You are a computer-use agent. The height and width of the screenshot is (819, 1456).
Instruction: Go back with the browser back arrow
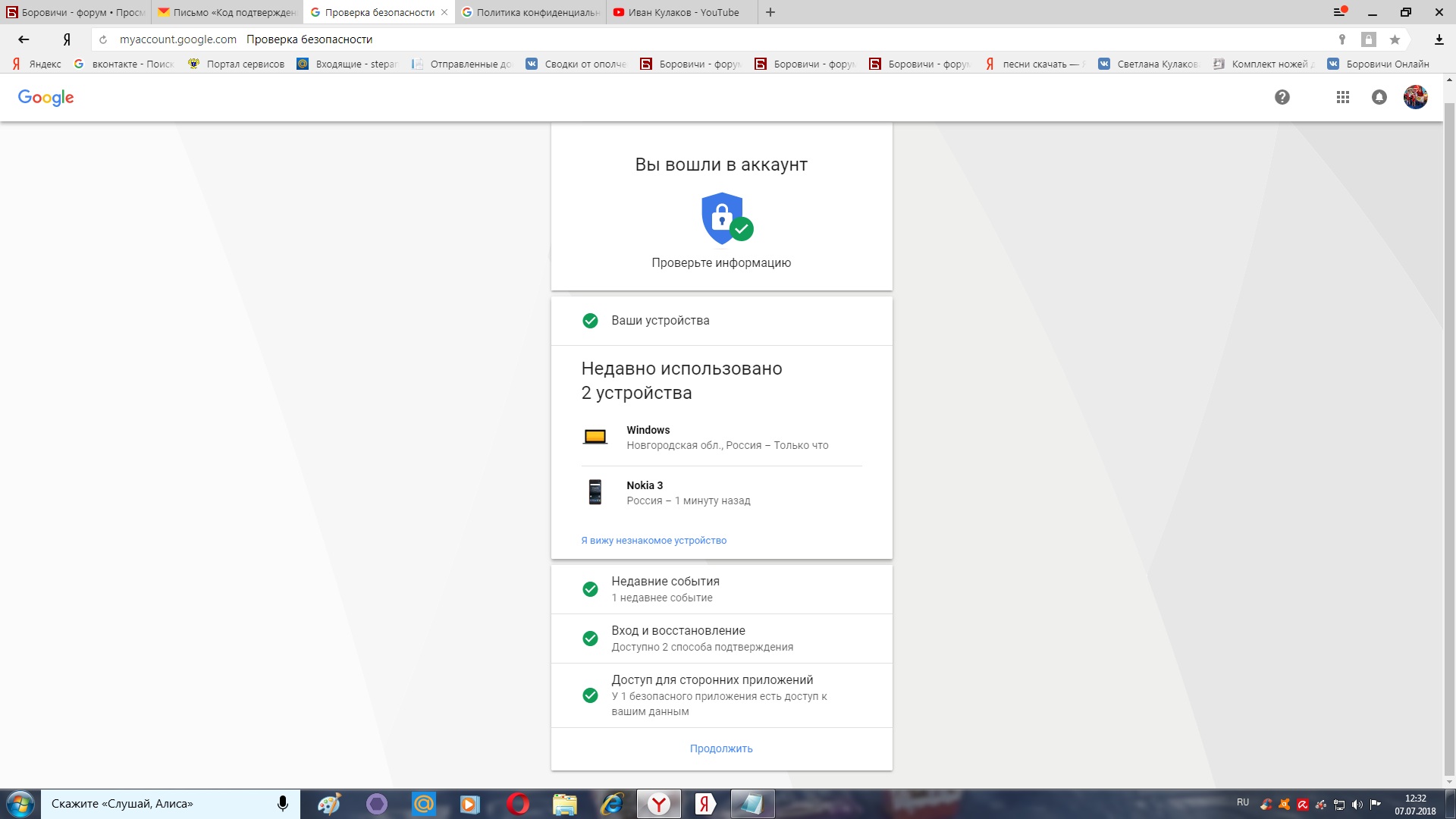(x=24, y=39)
